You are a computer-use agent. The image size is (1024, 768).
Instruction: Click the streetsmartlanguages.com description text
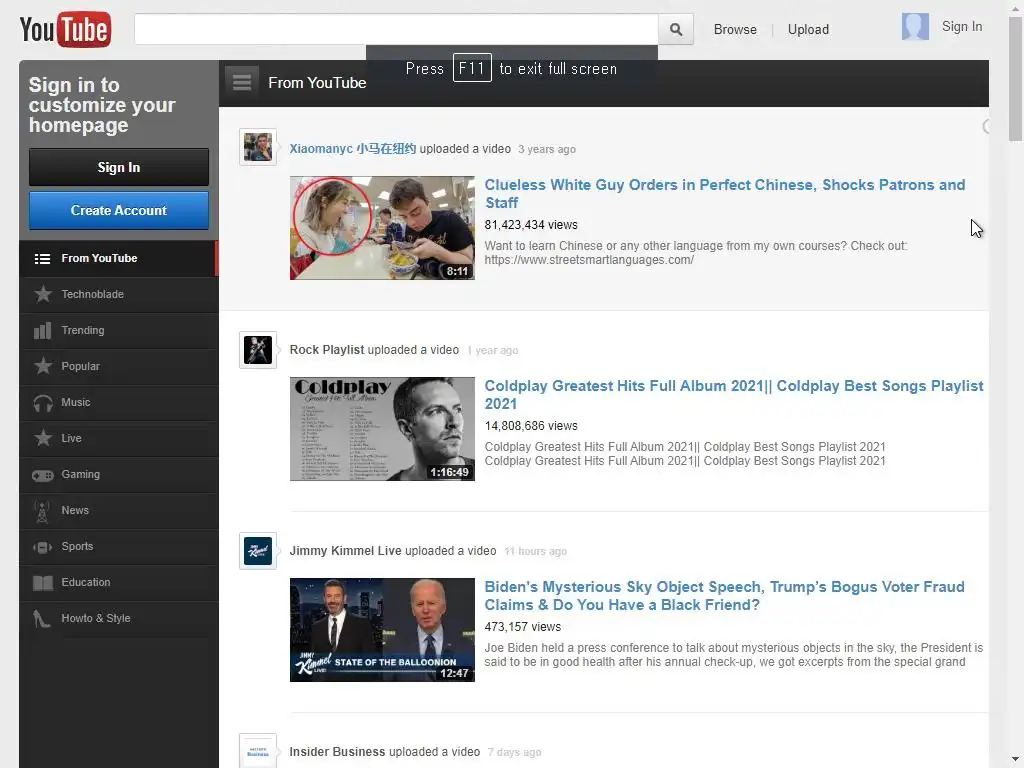pyautogui.click(x=589, y=260)
